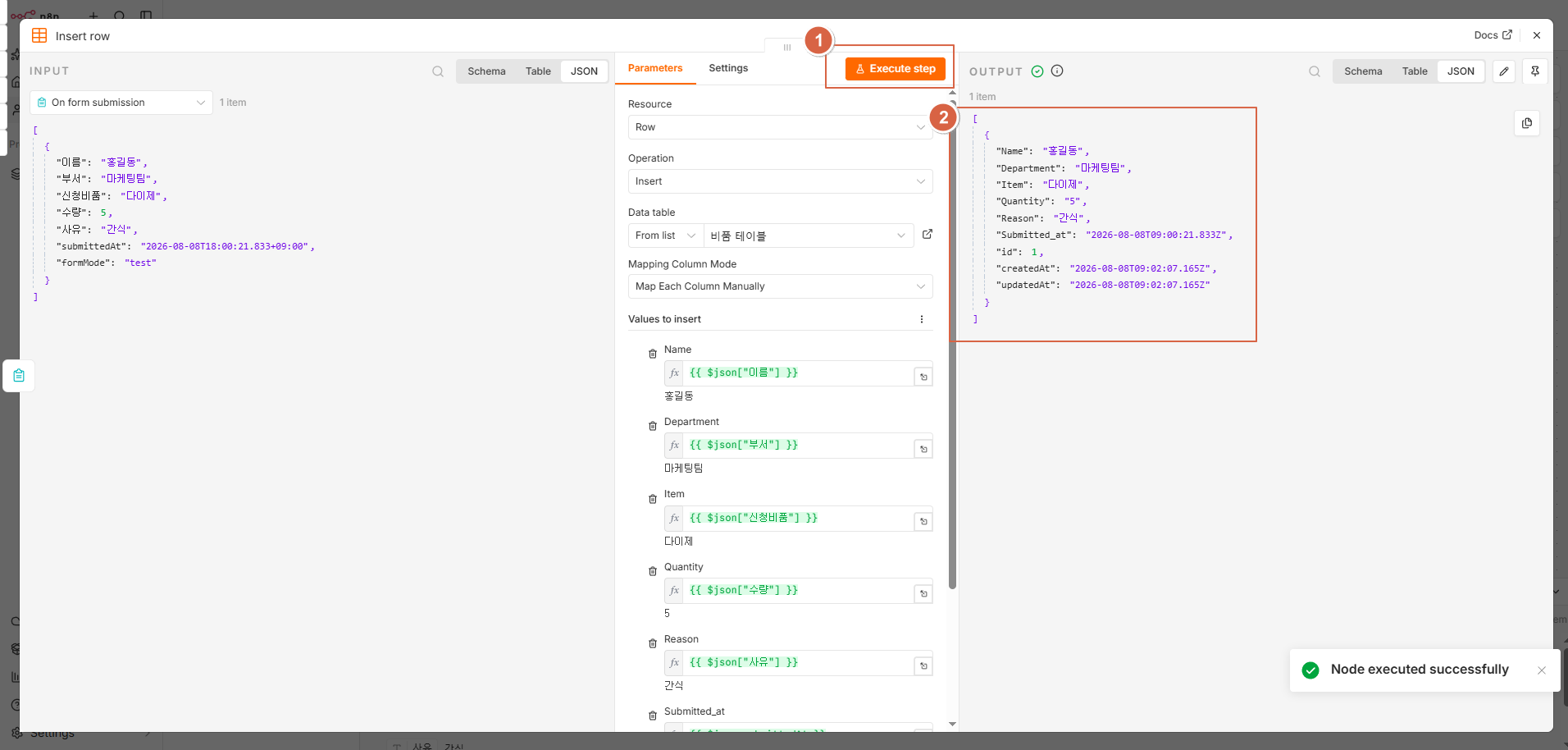Close the Insert row node panel
1568x750 pixels.
click(1537, 35)
